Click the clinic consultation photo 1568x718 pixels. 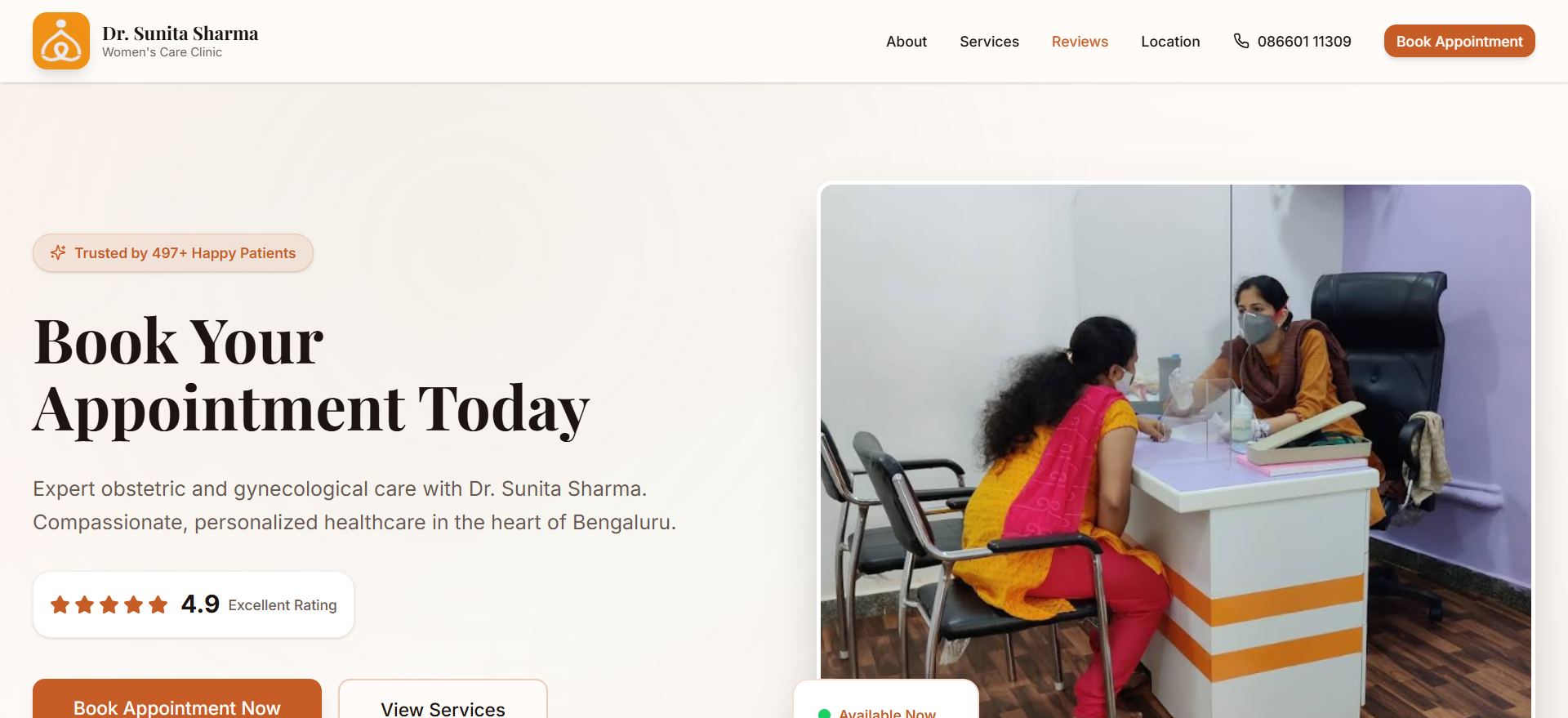(x=1176, y=451)
